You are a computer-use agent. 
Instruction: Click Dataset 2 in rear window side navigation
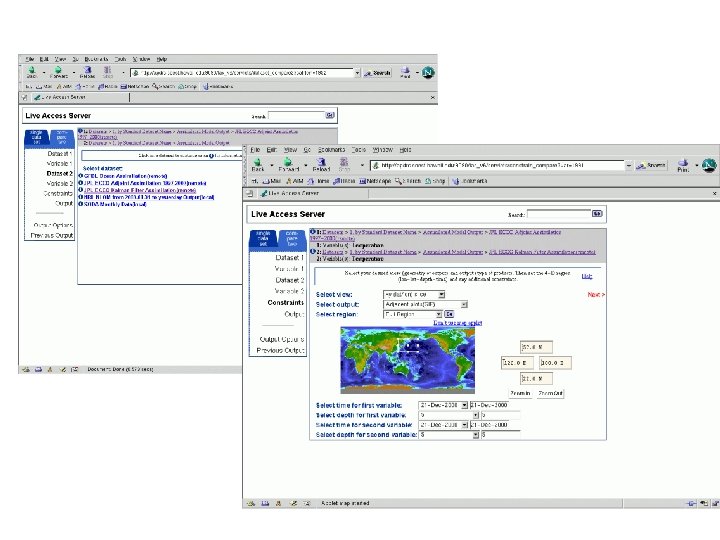point(59,174)
